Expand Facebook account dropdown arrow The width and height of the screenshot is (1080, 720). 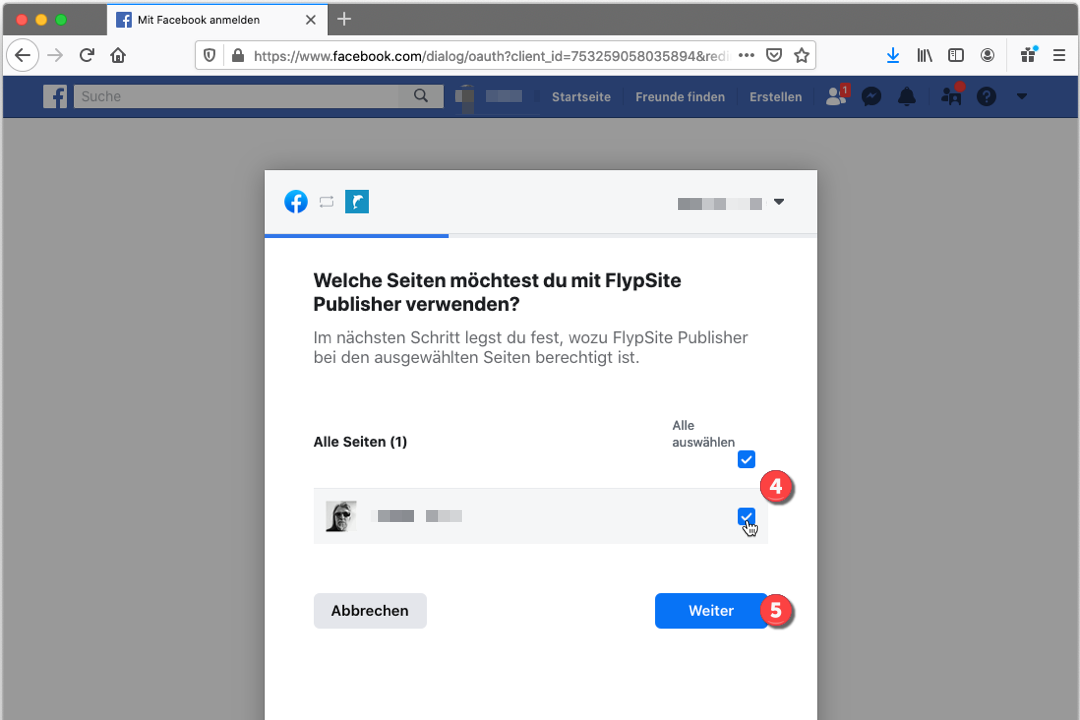point(1021,96)
